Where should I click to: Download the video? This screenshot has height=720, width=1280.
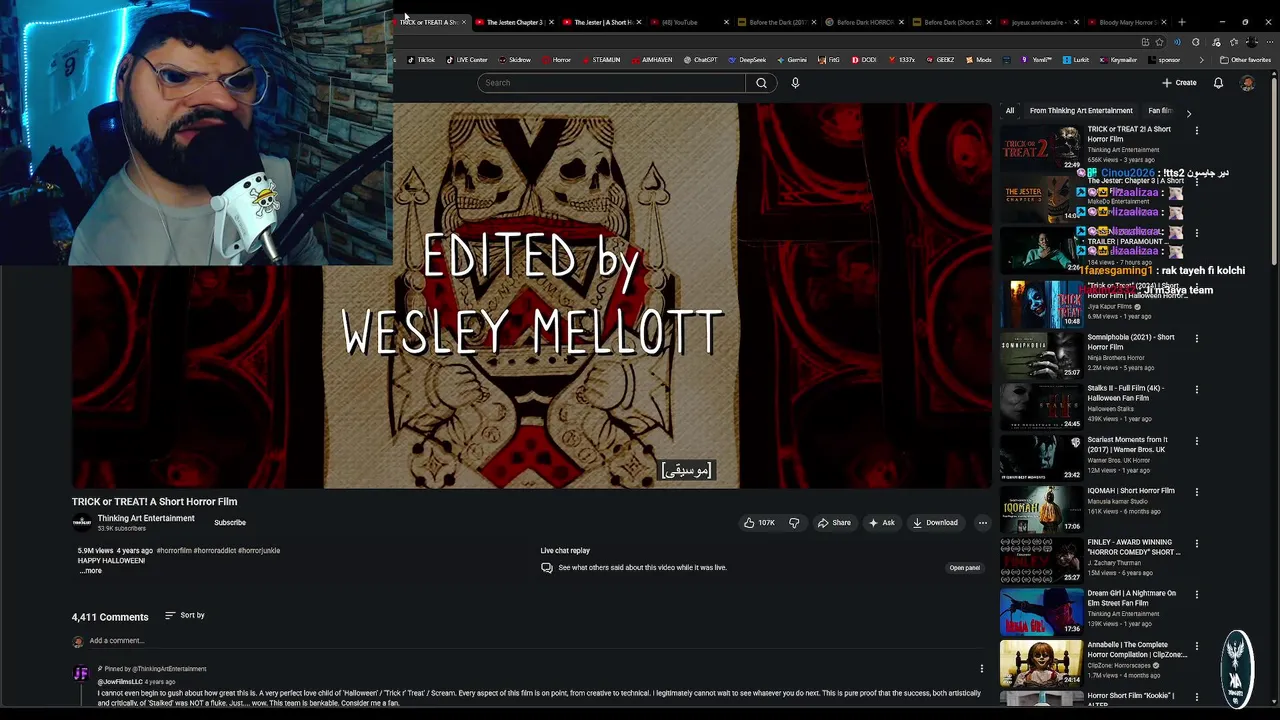pos(935,522)
